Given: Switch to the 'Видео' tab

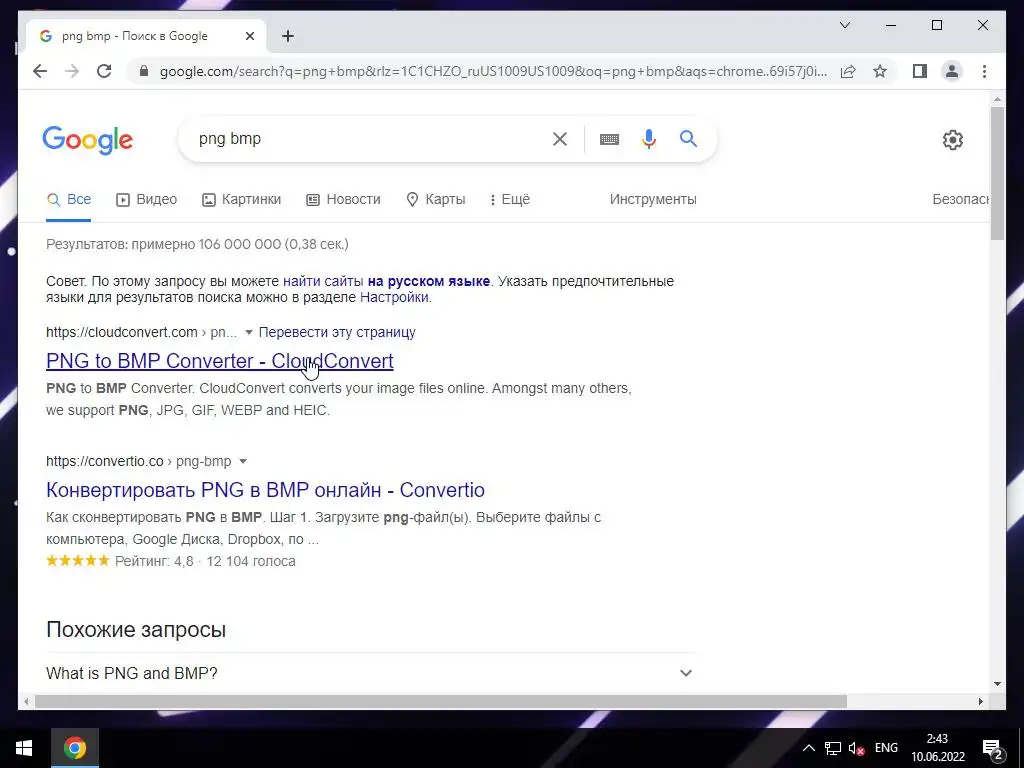Looking at the screenshot, I should click(146, 199).
